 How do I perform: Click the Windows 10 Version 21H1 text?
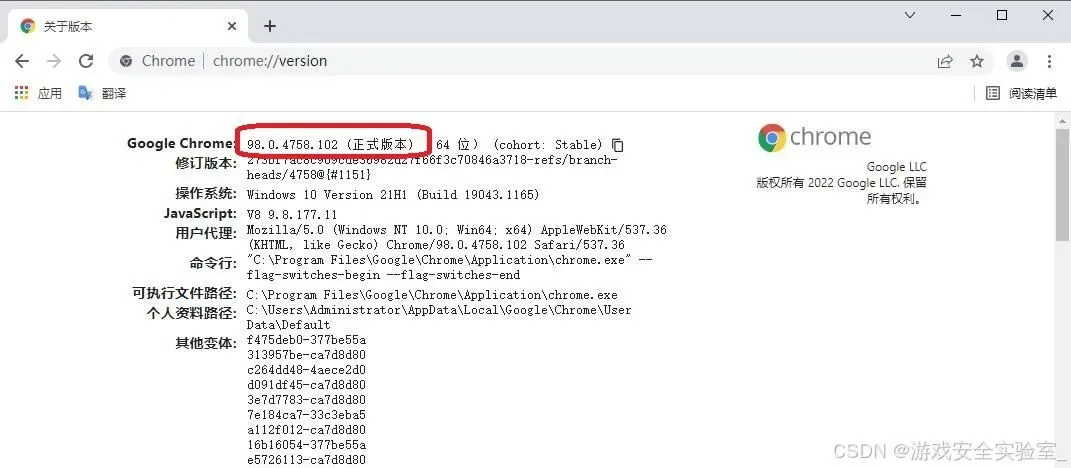[393, 195]
